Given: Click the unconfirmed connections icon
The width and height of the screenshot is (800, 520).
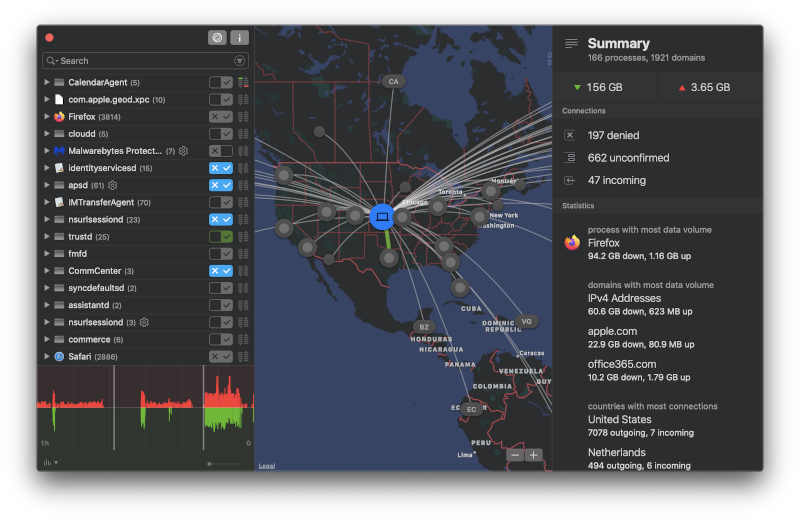Looking at the screenshot, I should (x=570, y=158).
